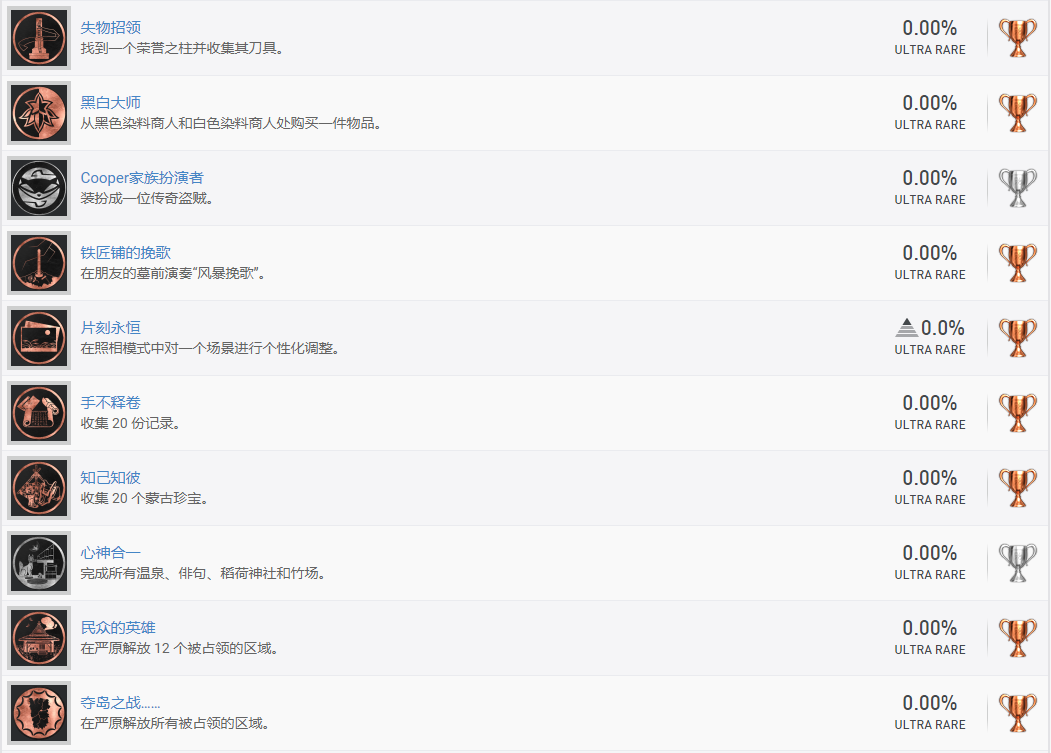Click the rarity pyramid icon beside 片刻永恒
1051x753 pixels.
(906, 327)
